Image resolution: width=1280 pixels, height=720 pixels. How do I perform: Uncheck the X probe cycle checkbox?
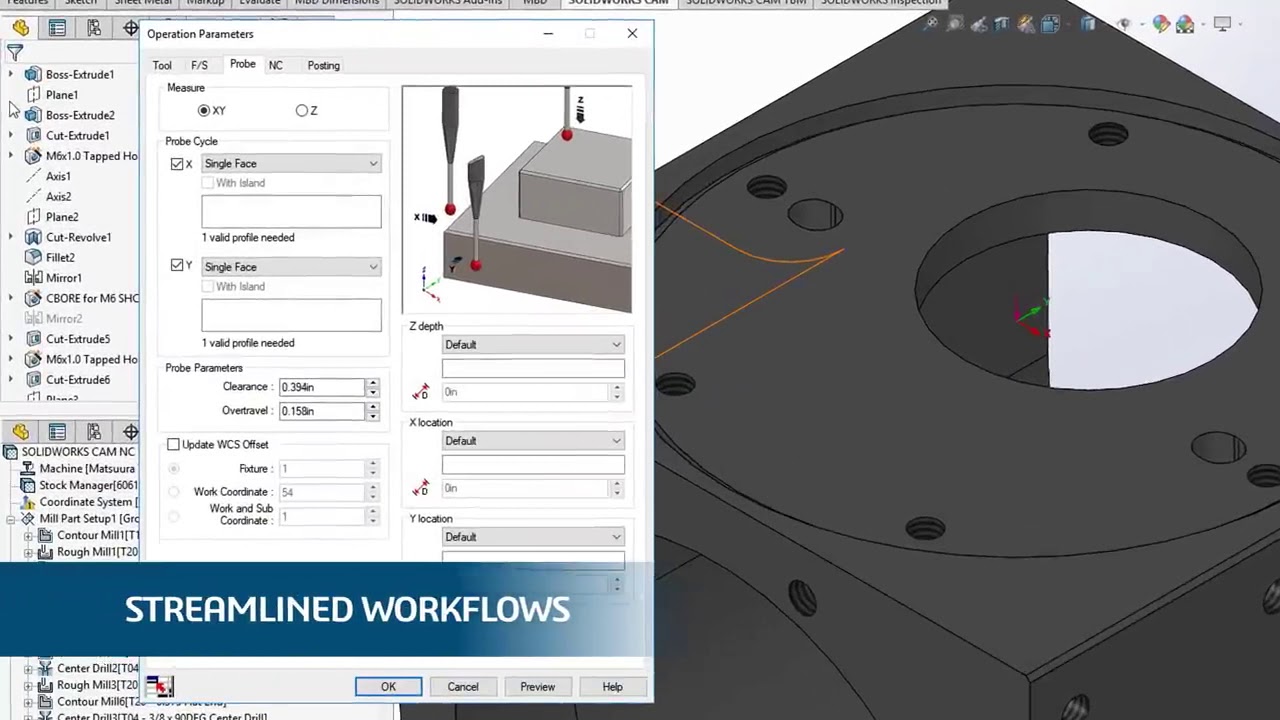click(x=177, y=164)
